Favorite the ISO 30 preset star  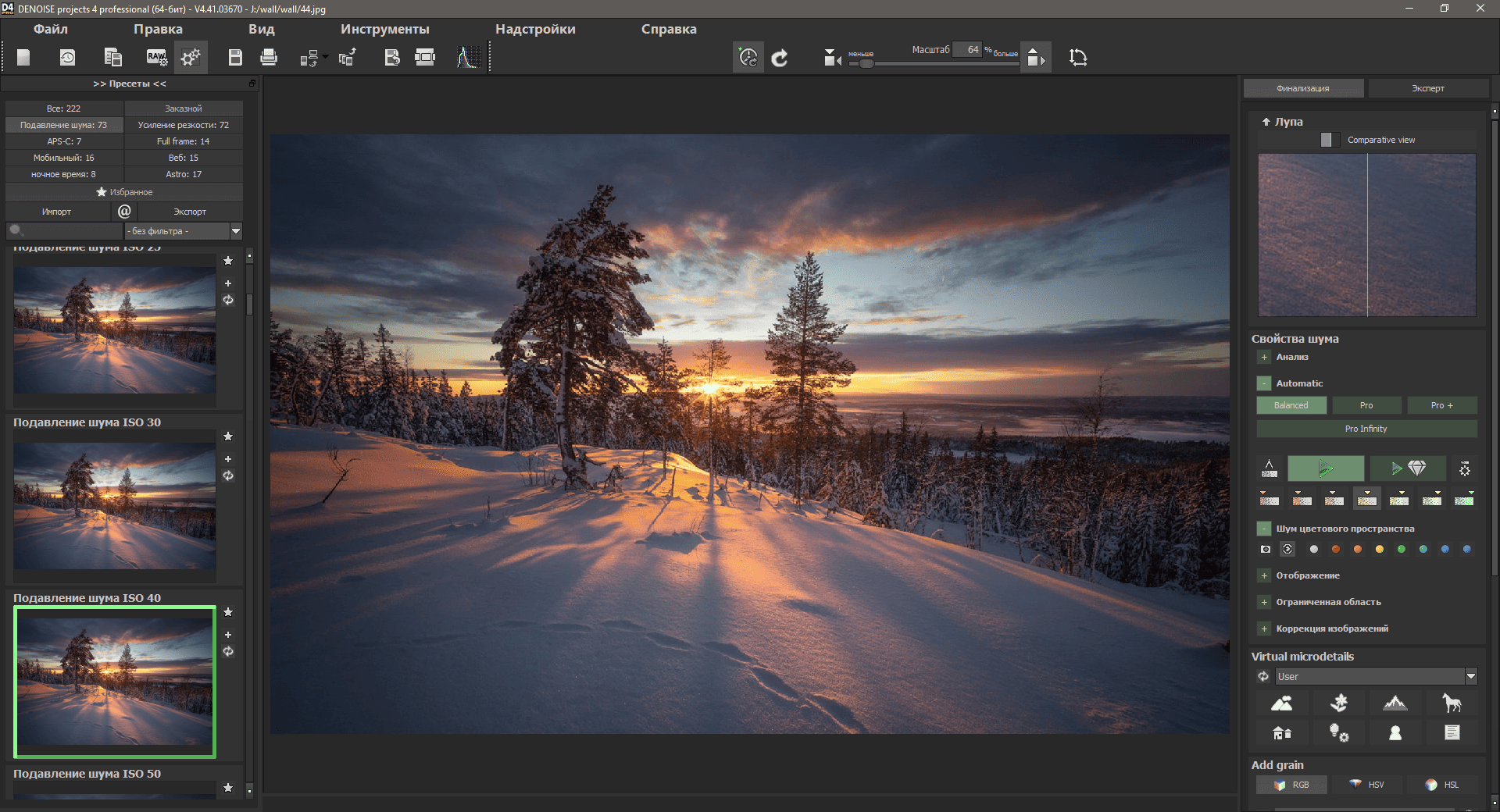coord(228,436)
